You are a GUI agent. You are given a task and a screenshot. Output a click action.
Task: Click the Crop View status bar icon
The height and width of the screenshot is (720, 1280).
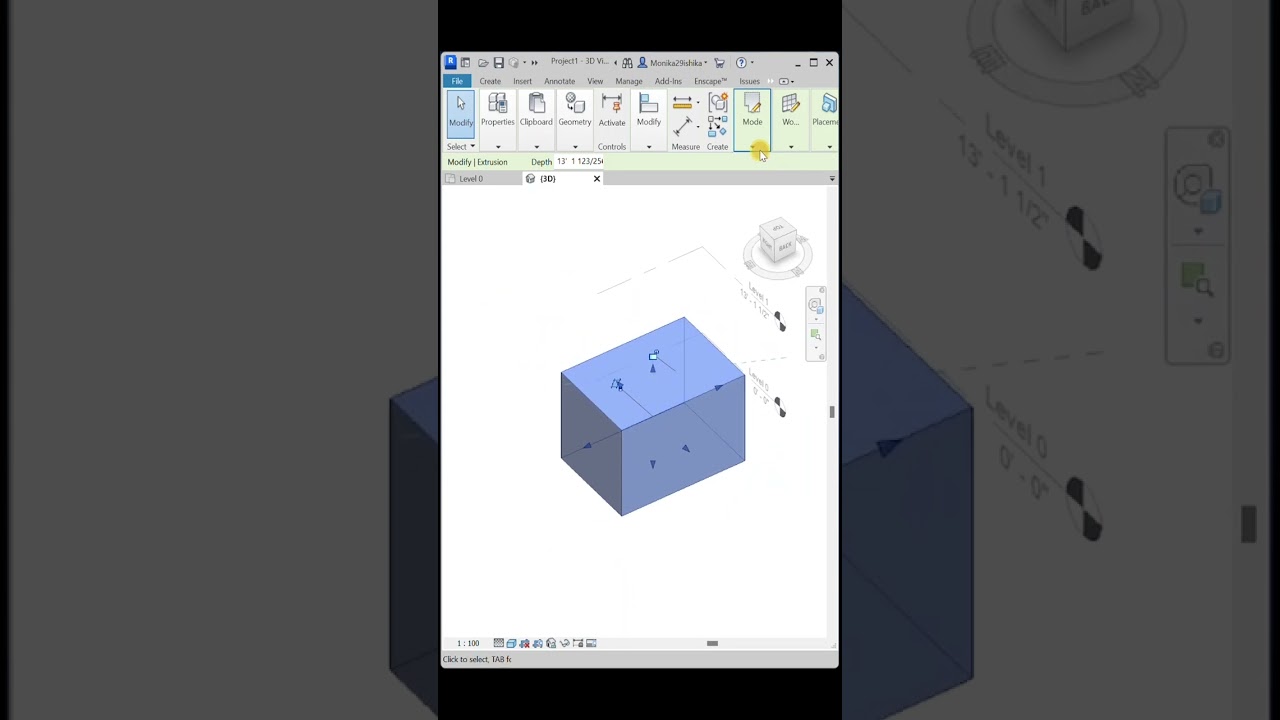point(524,643)
